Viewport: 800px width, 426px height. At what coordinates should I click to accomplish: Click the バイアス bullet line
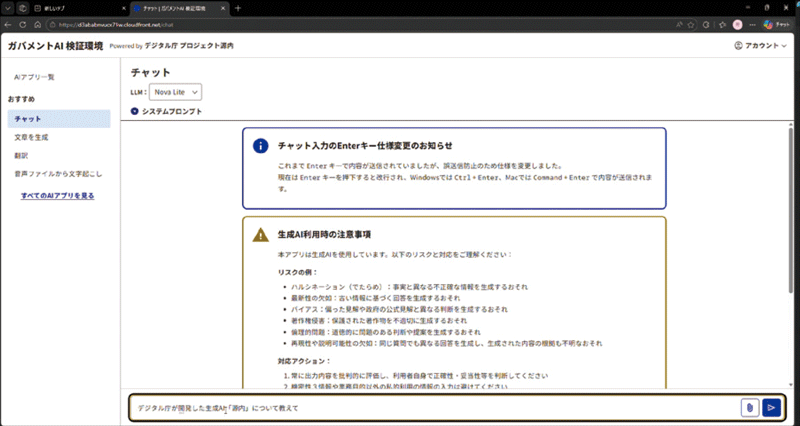point(399,309)
